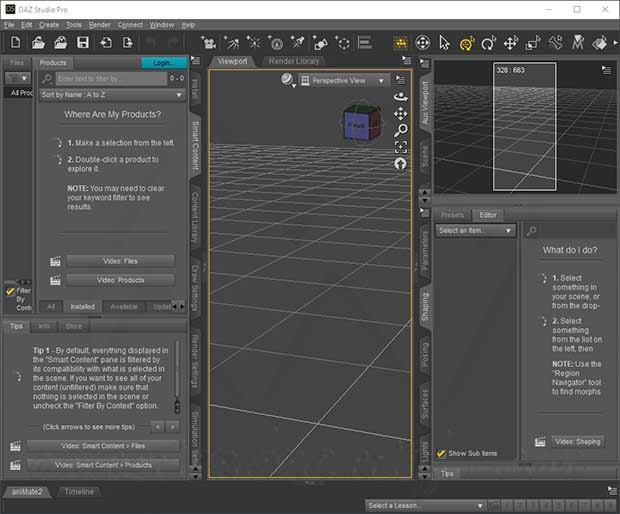Click the Login button
Image resolution: width=620 pixels, height=514 pixels.
[163, 62]
